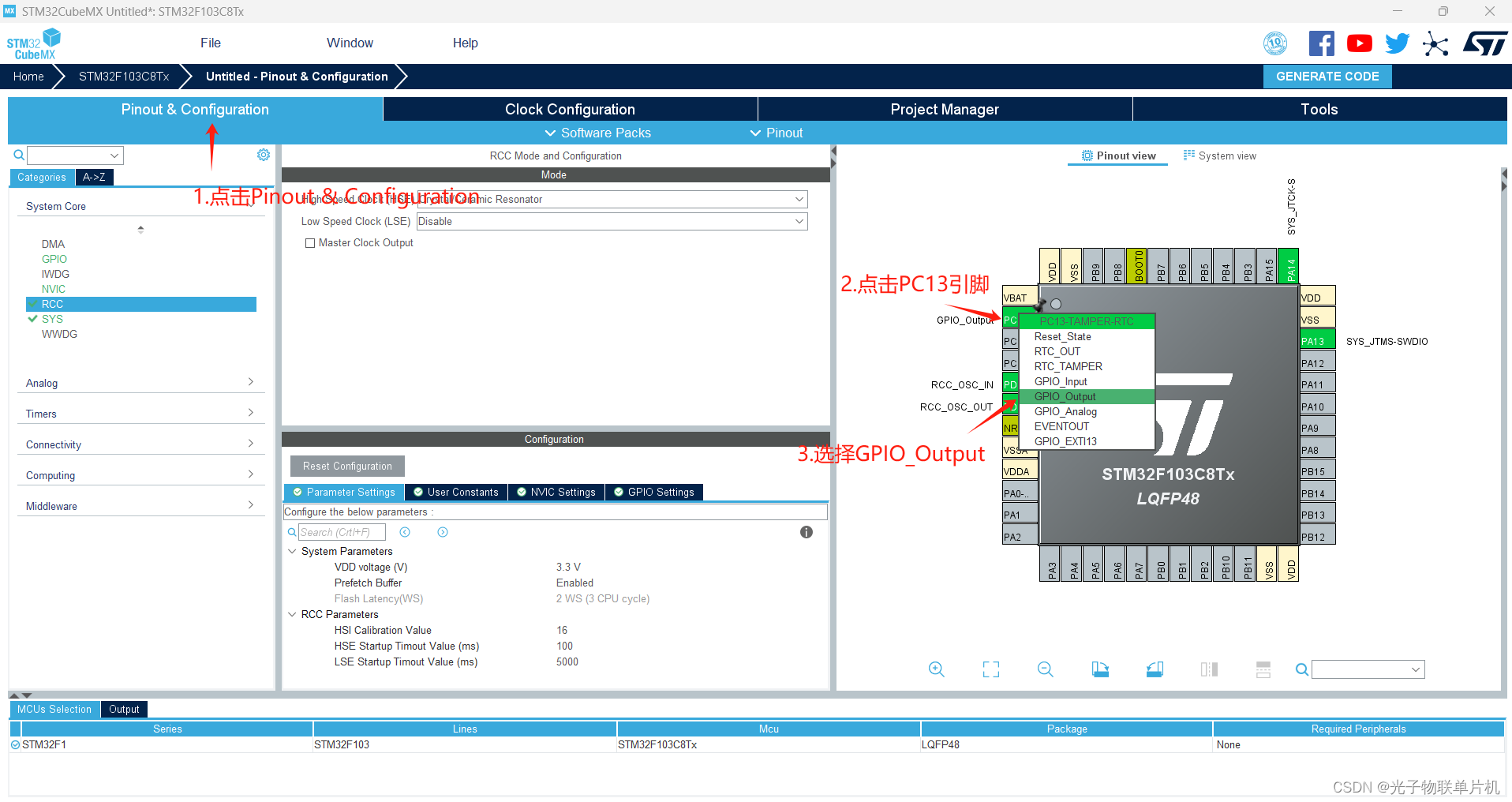Image resolution: width=1512 pixels, height=802 pixels.
Task: Open the pin search combo box
Action: pyautogui.click(x=1368, y=669)
